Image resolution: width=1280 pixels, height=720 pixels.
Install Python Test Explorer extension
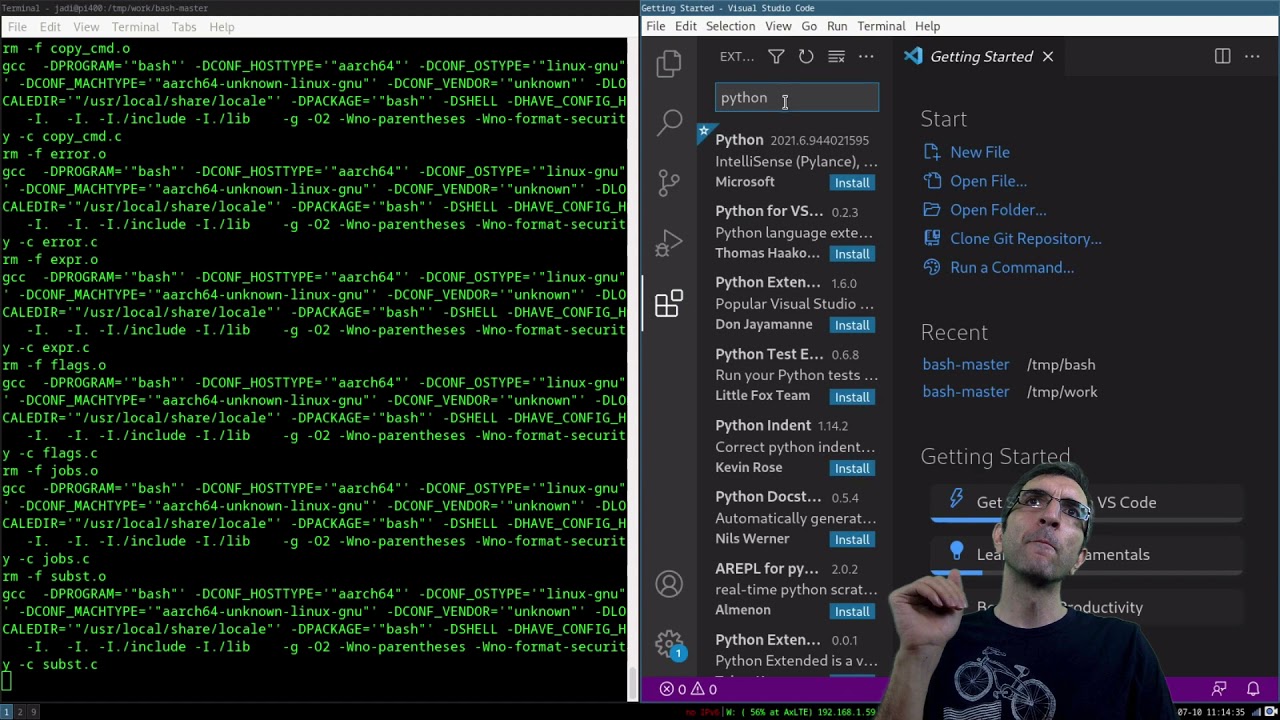[x=852, y=397]
